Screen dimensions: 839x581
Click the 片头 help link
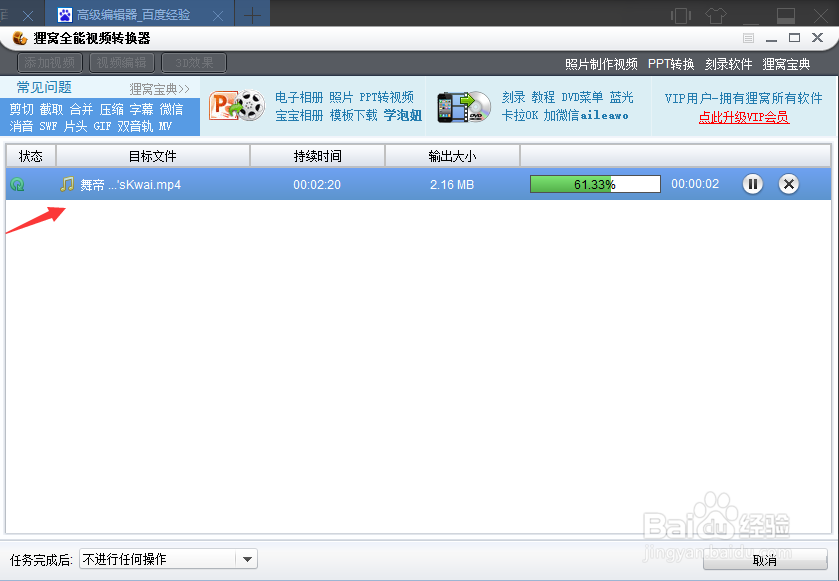[x=75, y=126]
